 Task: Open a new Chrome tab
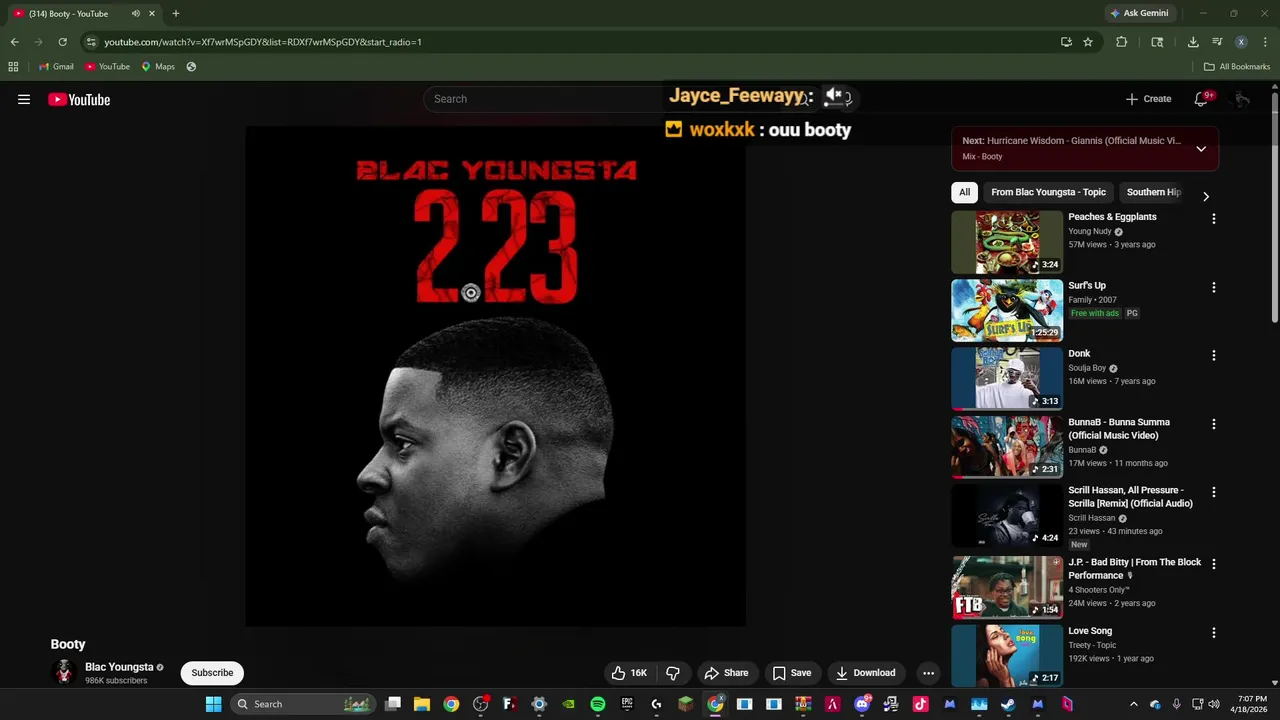pos(176,14)
